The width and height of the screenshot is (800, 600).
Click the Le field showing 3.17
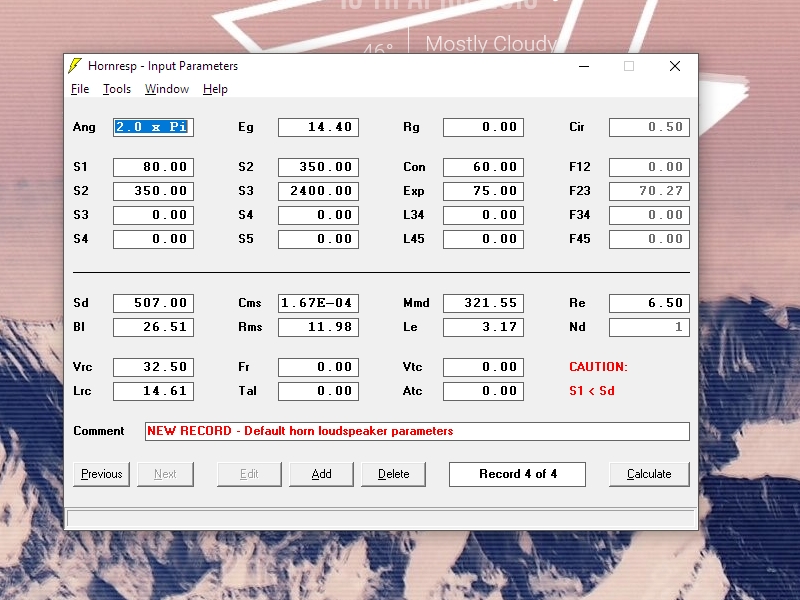click(483, 327)
